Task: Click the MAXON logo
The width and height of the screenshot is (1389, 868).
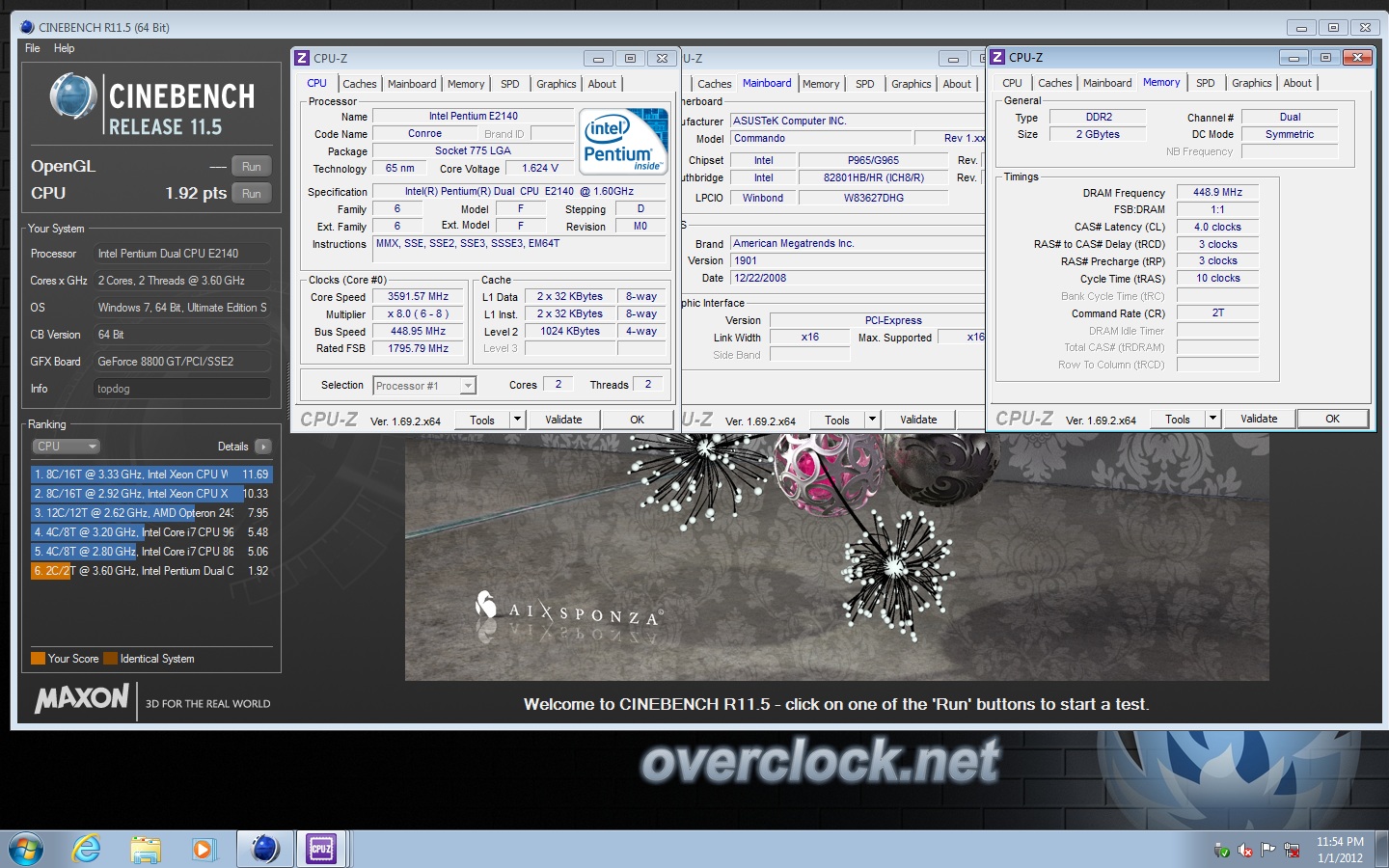Action: [x=82, y=698]
